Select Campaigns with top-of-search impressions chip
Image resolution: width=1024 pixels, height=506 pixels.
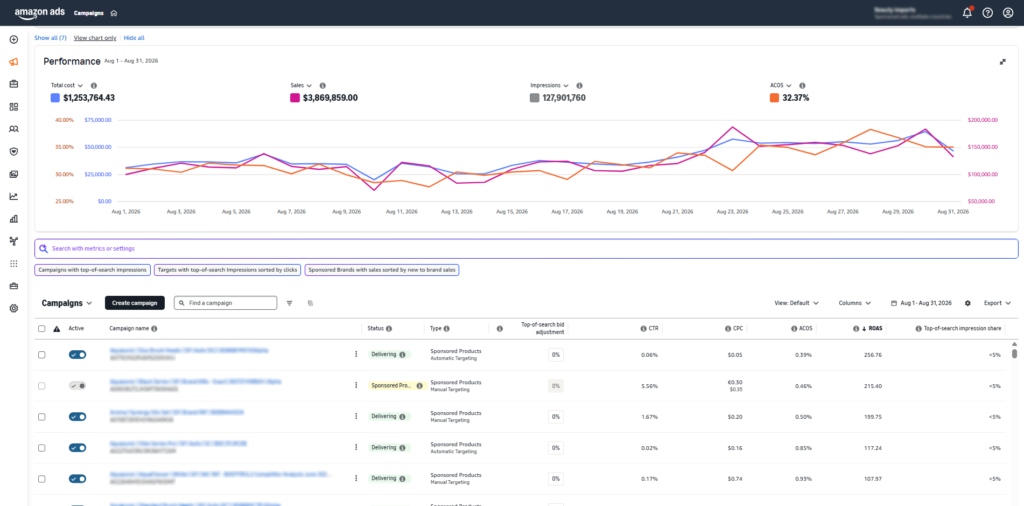click(92, 270)
